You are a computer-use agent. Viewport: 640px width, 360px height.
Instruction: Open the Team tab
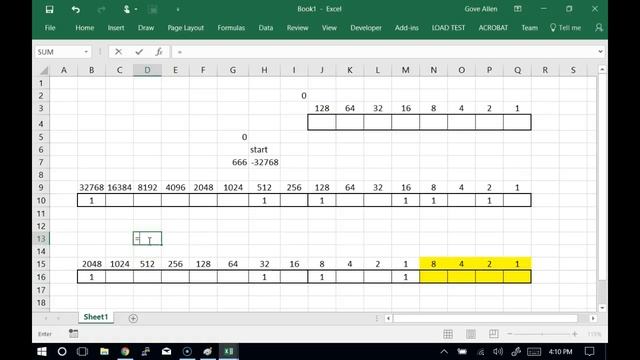[x=529, y=28]
